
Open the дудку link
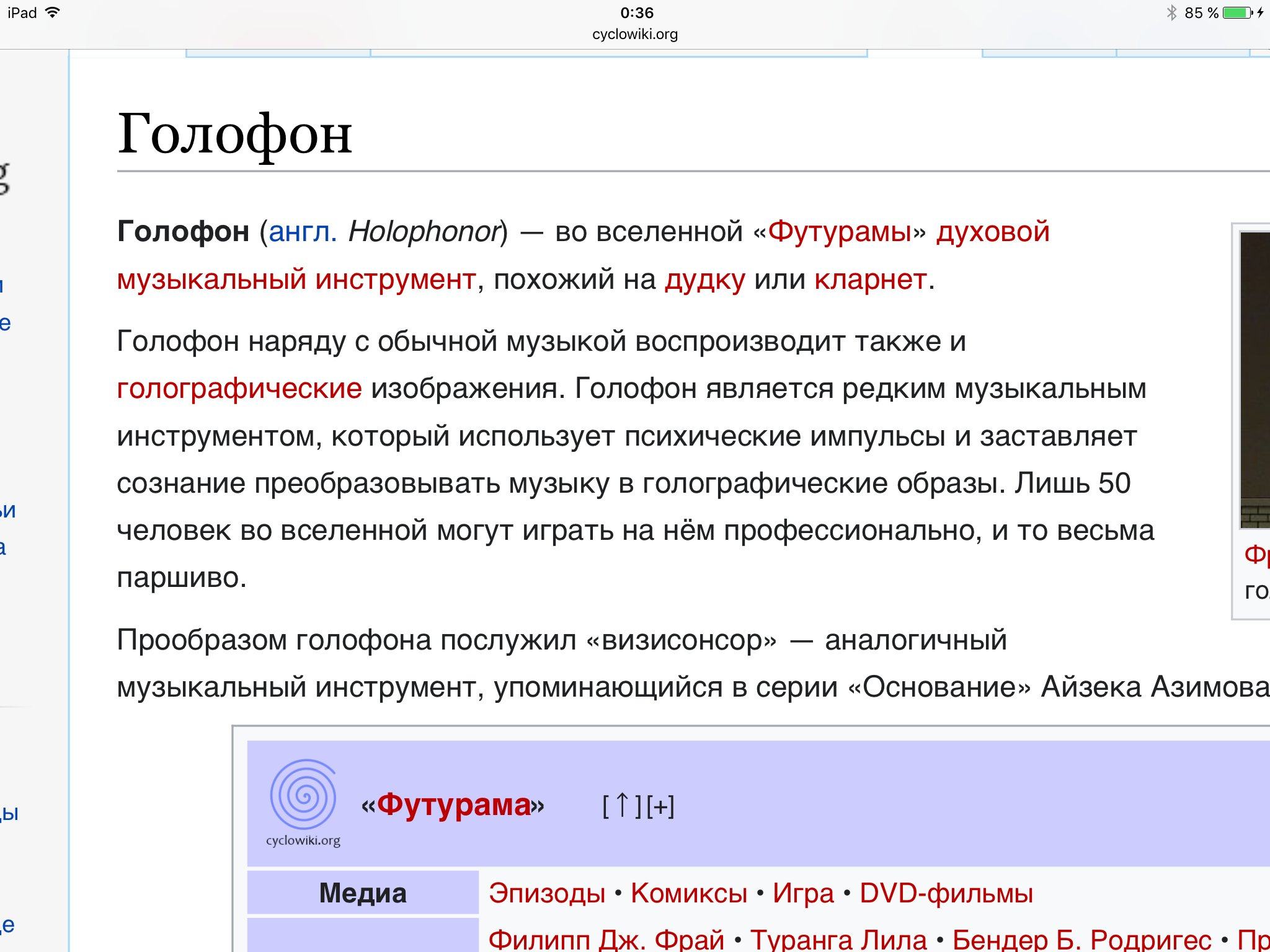coord(704,280)
